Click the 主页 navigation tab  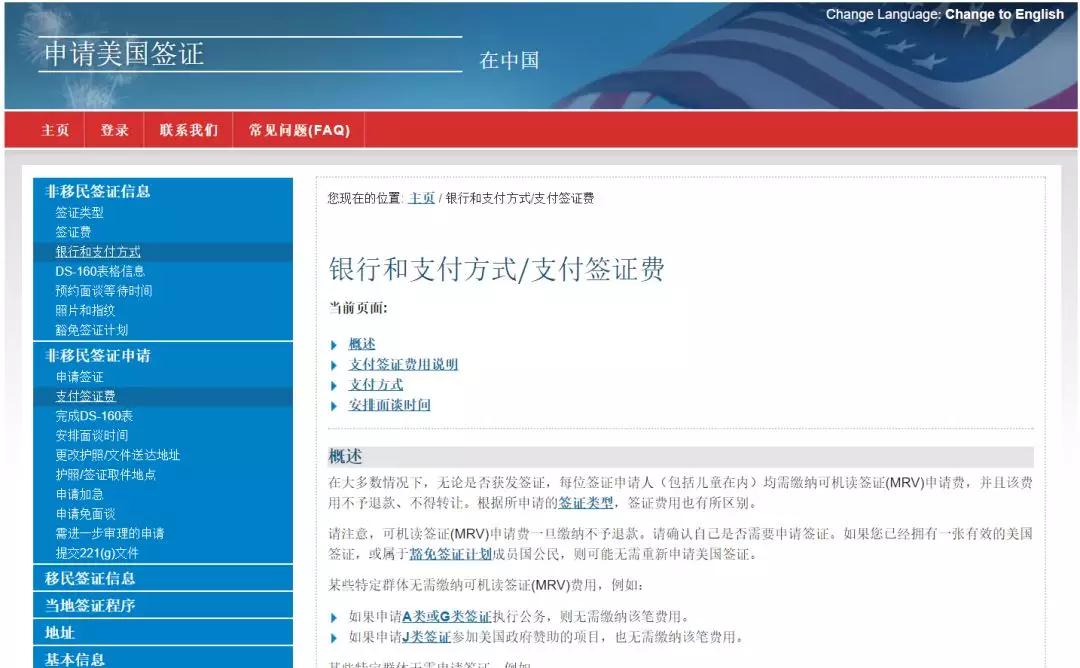tap(55, 130)
